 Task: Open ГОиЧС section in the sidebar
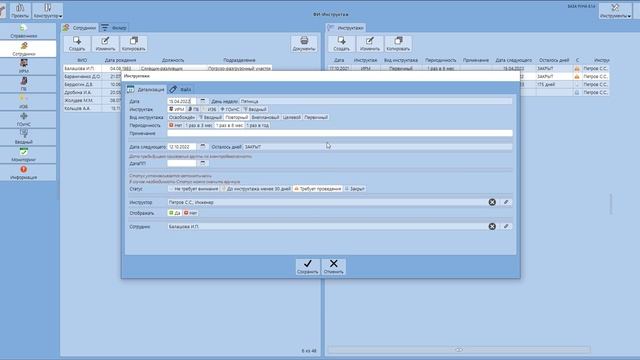click(24, 120)
